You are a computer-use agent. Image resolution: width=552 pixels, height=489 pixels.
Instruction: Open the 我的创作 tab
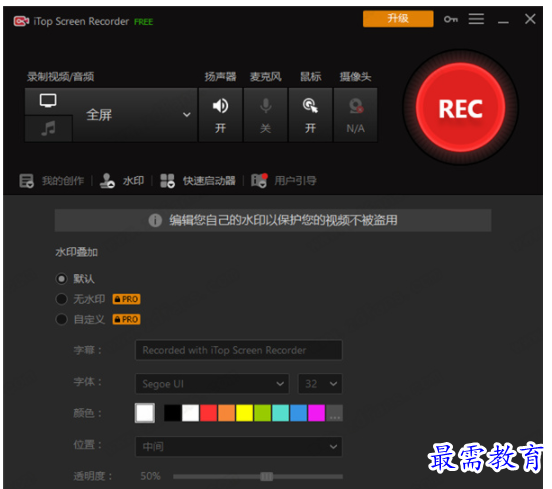(52, 181)
